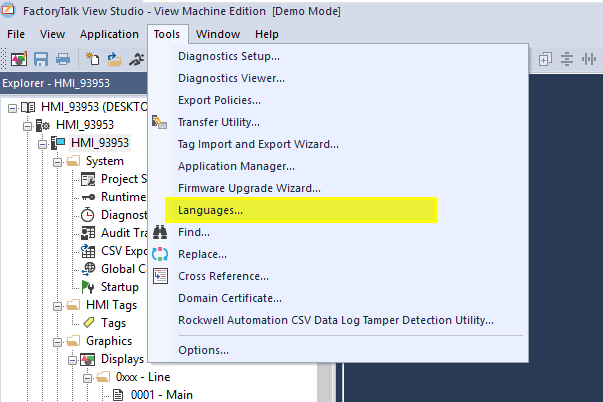603x402 pixels.
Task: Collapse the System folder
Action: pyautogui.click(x=57, y=162)
